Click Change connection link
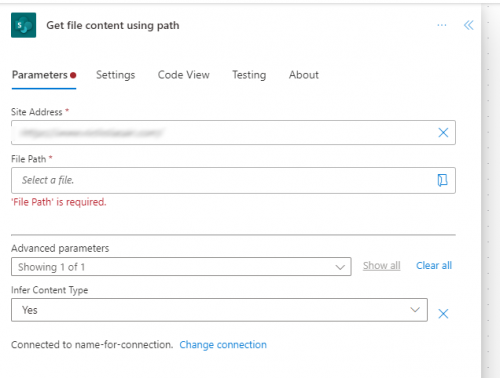The height and width of the screenshot is (378, 500). coord(223,345)
